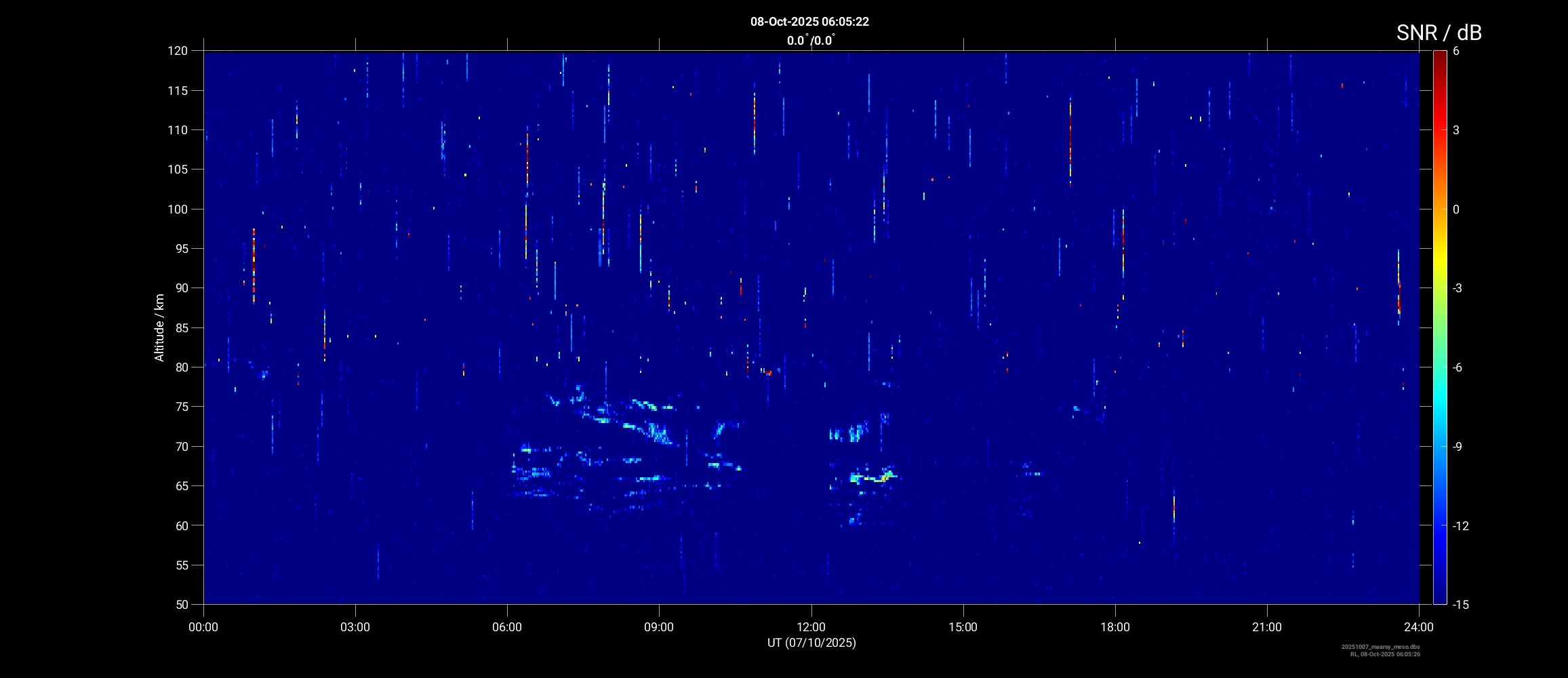1568x678 pixels.
Task: Click the 18:00 time tick label
Action: pyautogui.click(x=1114, y=627)
